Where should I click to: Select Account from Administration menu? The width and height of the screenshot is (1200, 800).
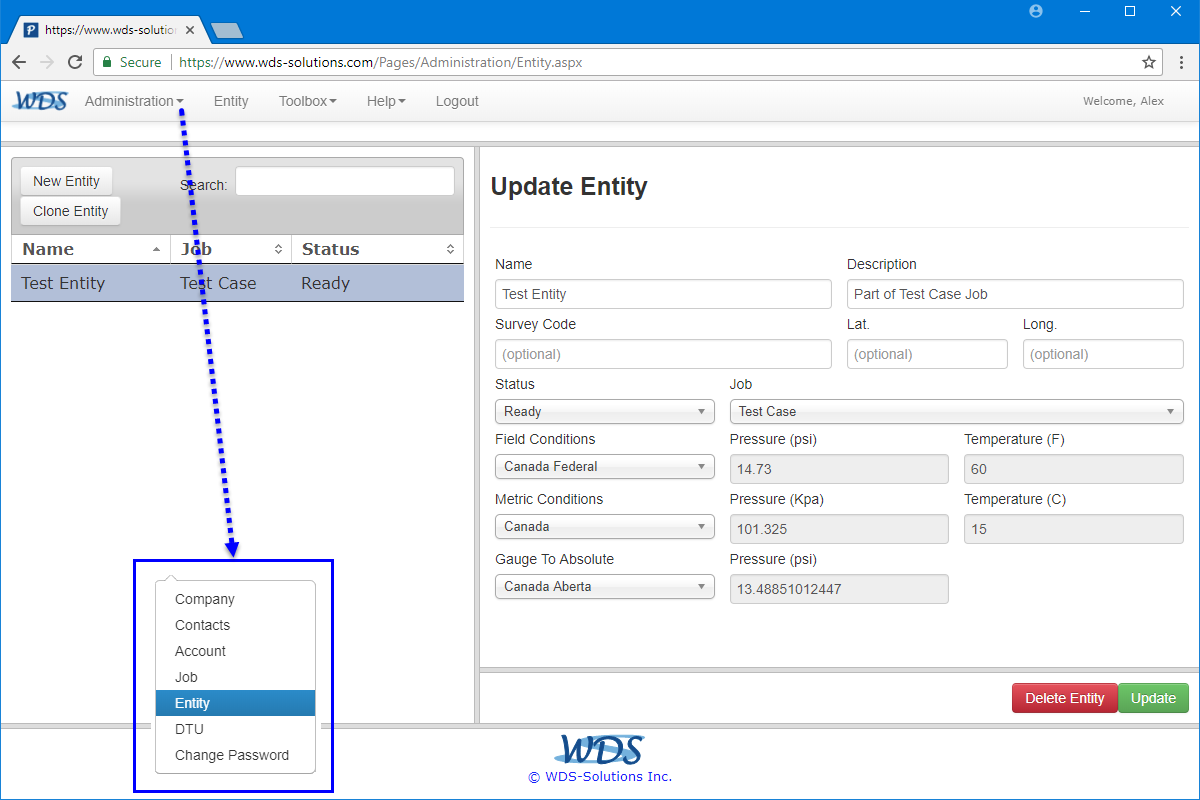pyautogui.click(x=235, y=651)
